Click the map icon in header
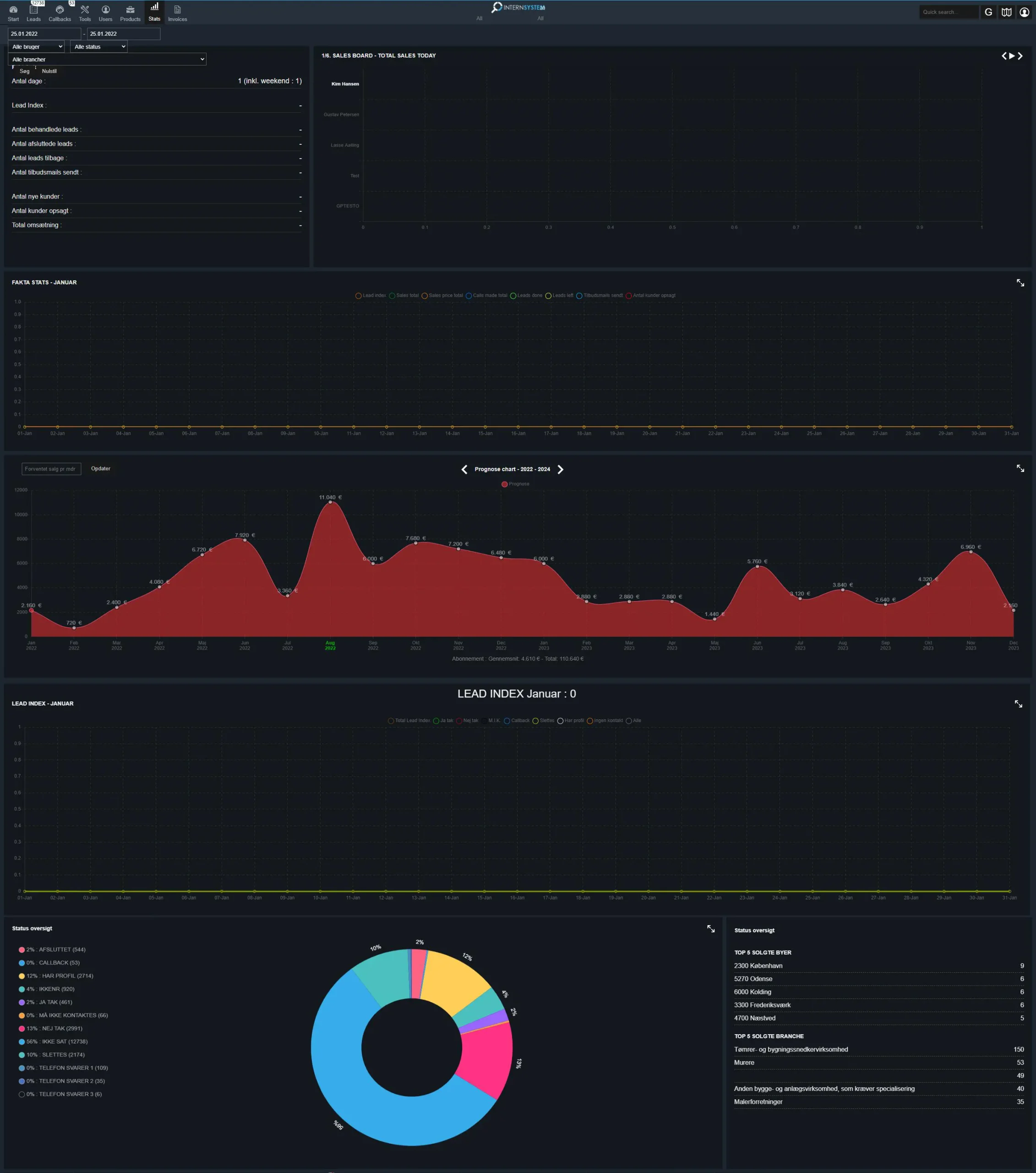The image size is (1036, 1173). click(1006, 12)
